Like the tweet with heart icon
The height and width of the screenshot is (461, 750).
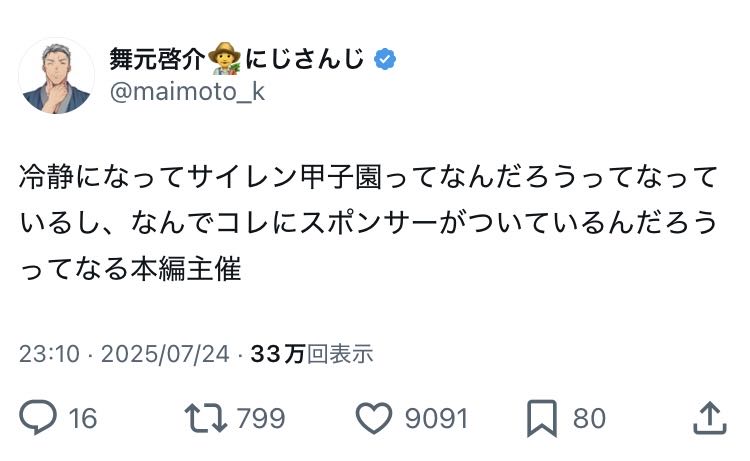click(x=374, y=418)
